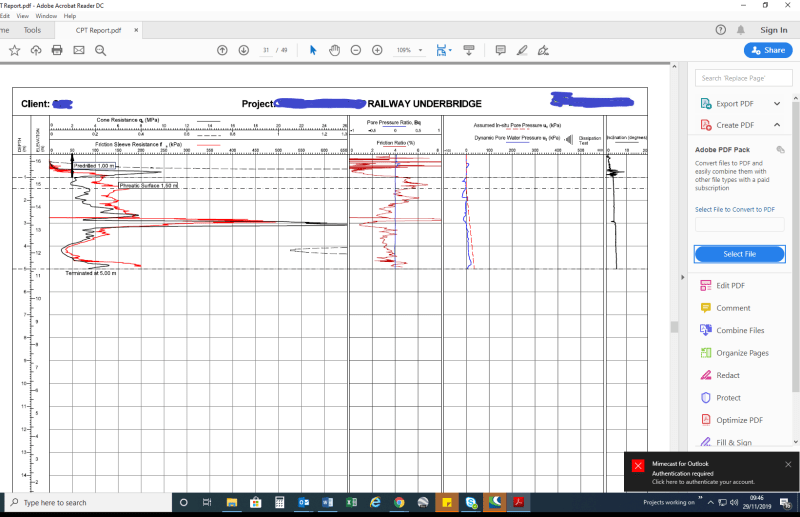800x517 pixels.
Task: Collapse the Create PDF section
Action: 777,125
